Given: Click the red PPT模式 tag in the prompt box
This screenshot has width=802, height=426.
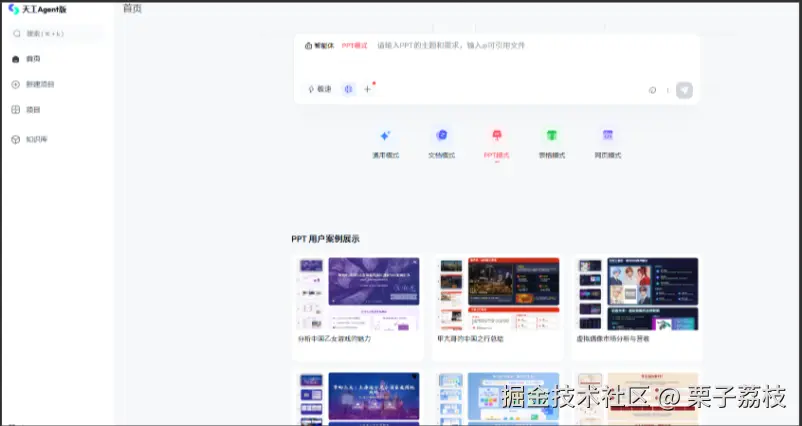Looking at the screenshot, I should click(x=355, y=46).
